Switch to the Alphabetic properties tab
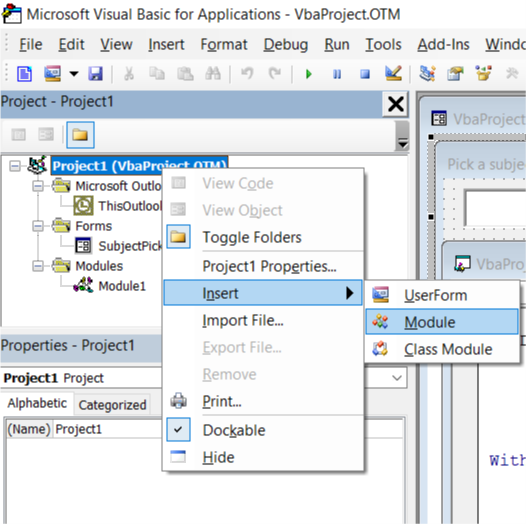 (37, 403)
